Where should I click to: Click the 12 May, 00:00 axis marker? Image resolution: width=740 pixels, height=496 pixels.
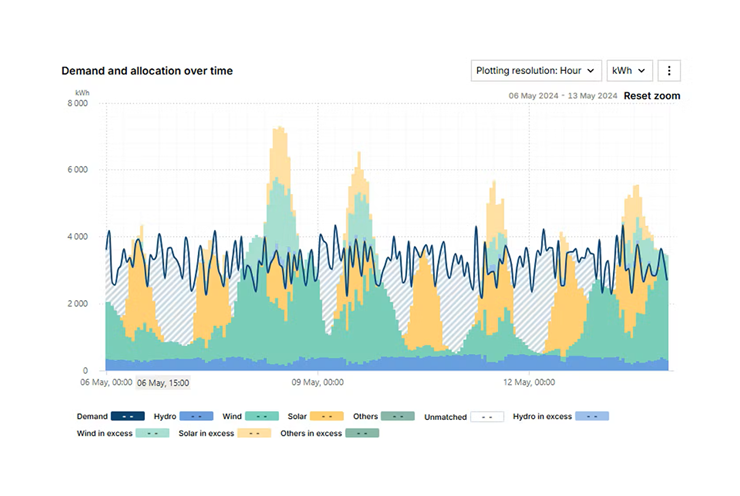530,382
